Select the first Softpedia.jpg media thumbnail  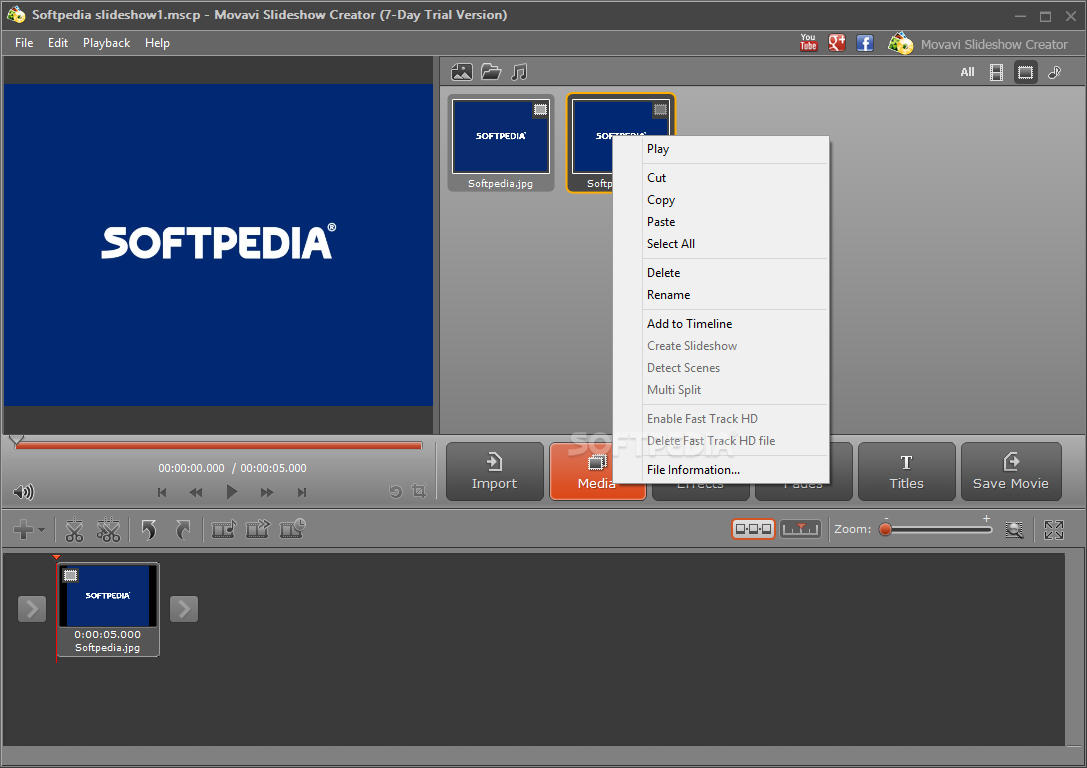(501, 142)
